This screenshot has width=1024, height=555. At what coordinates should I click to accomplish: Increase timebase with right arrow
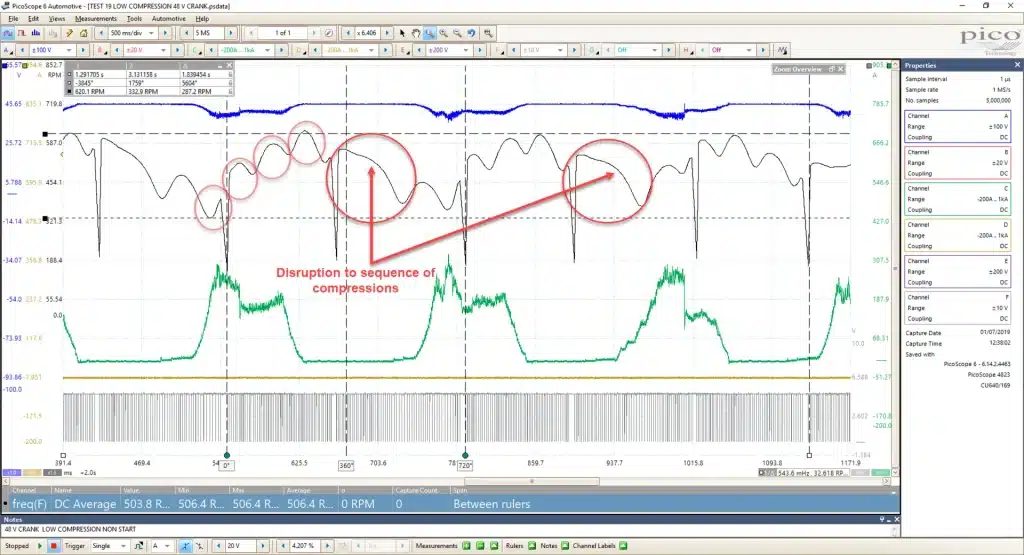165,33
